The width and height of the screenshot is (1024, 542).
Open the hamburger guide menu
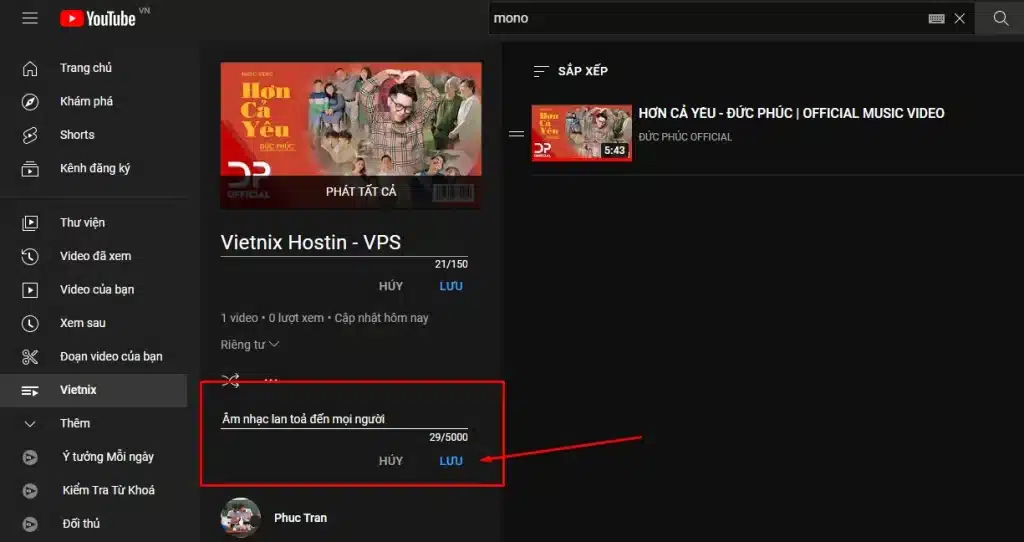[x=30, y=18]
